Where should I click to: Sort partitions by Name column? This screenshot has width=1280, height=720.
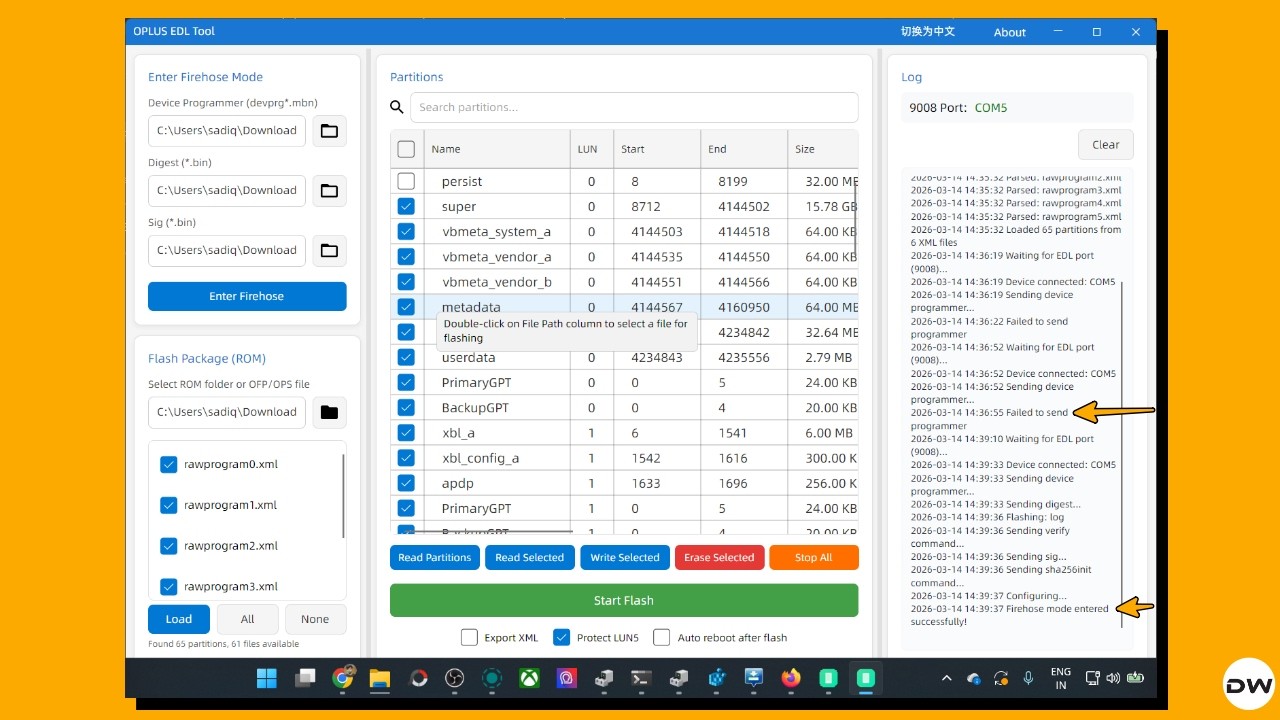pyautogui.click(x=497, y=149)
